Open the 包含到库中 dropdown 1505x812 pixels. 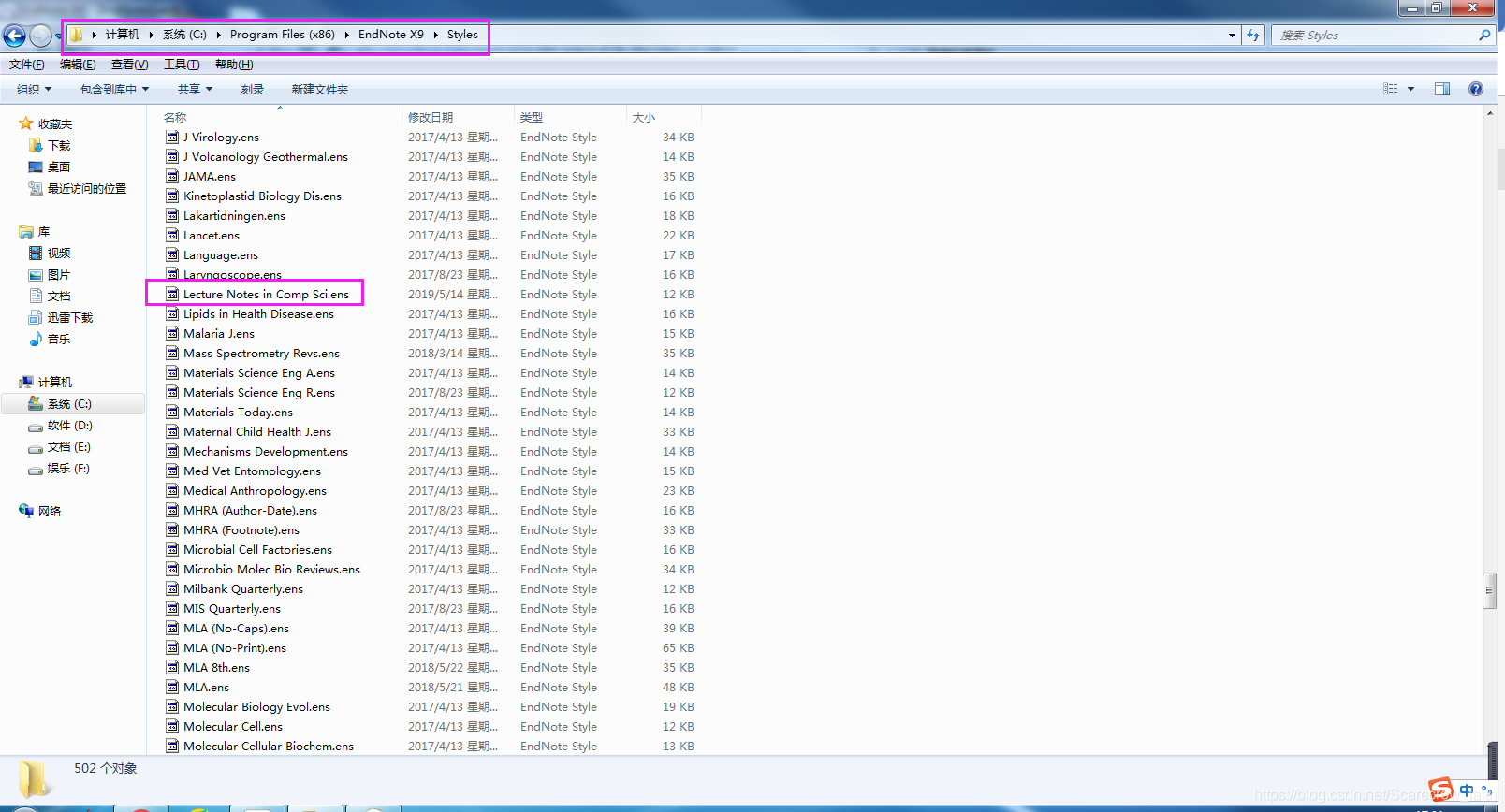[114, 89]
